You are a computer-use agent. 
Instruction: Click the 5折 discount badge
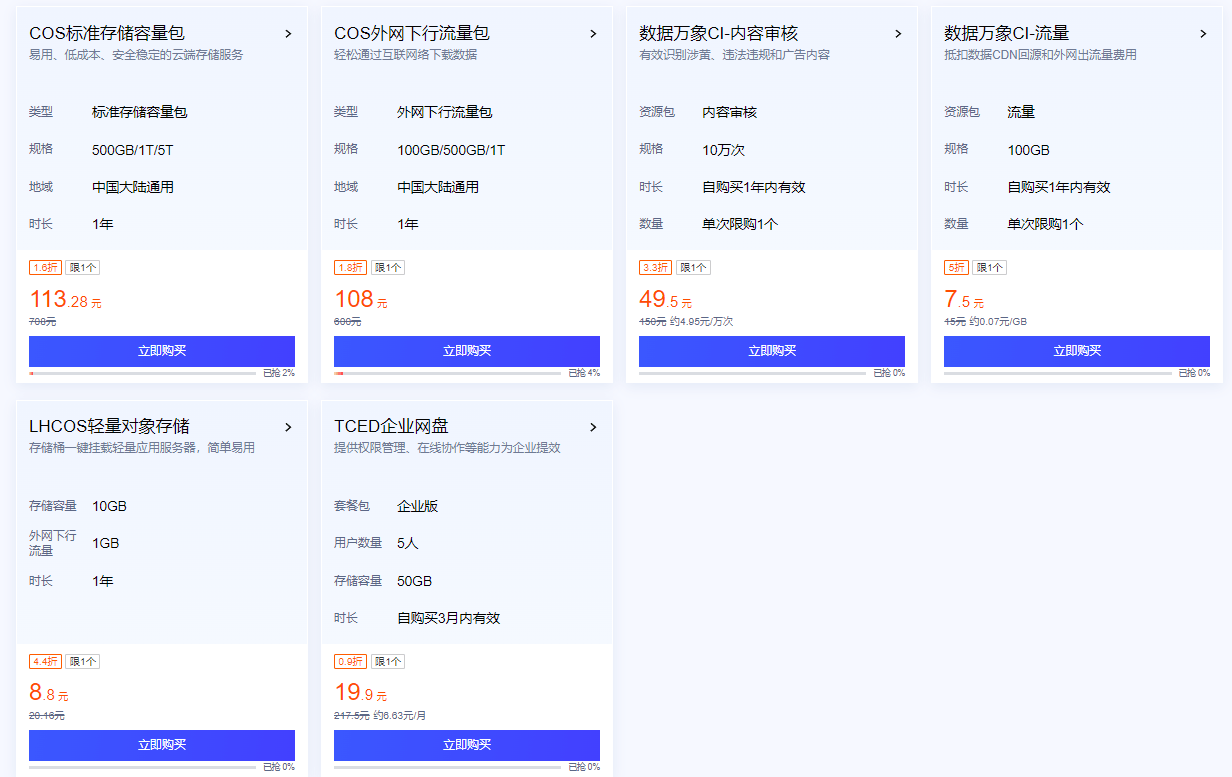point(956,268)
